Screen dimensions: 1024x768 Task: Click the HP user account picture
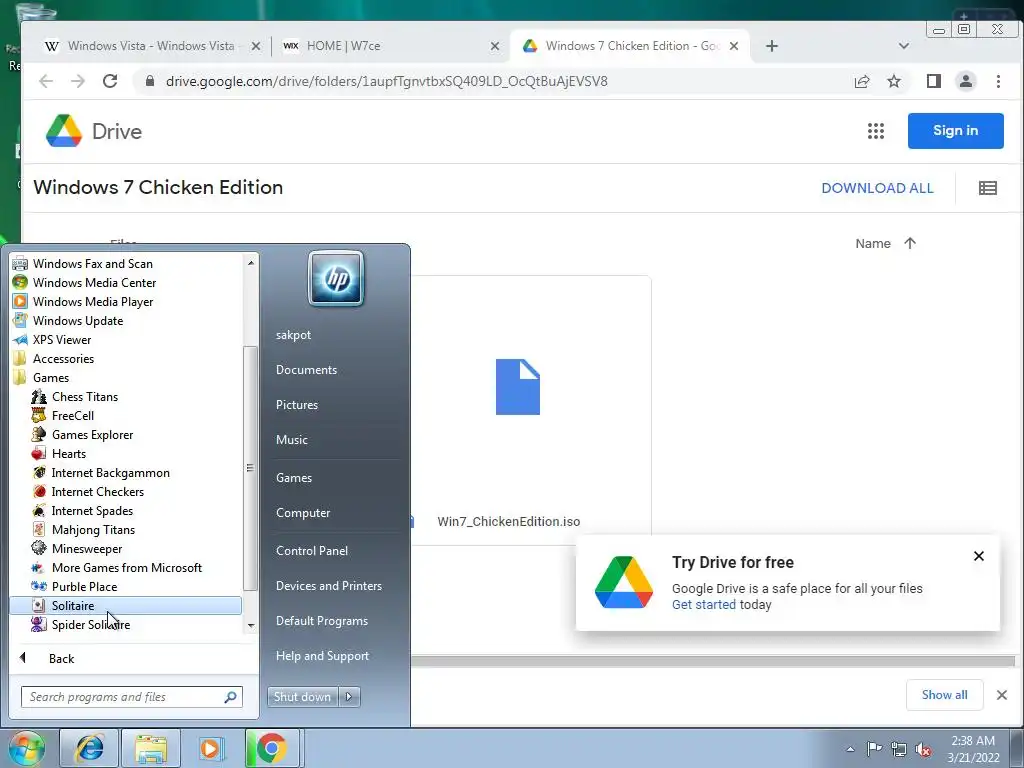[336, 279]
